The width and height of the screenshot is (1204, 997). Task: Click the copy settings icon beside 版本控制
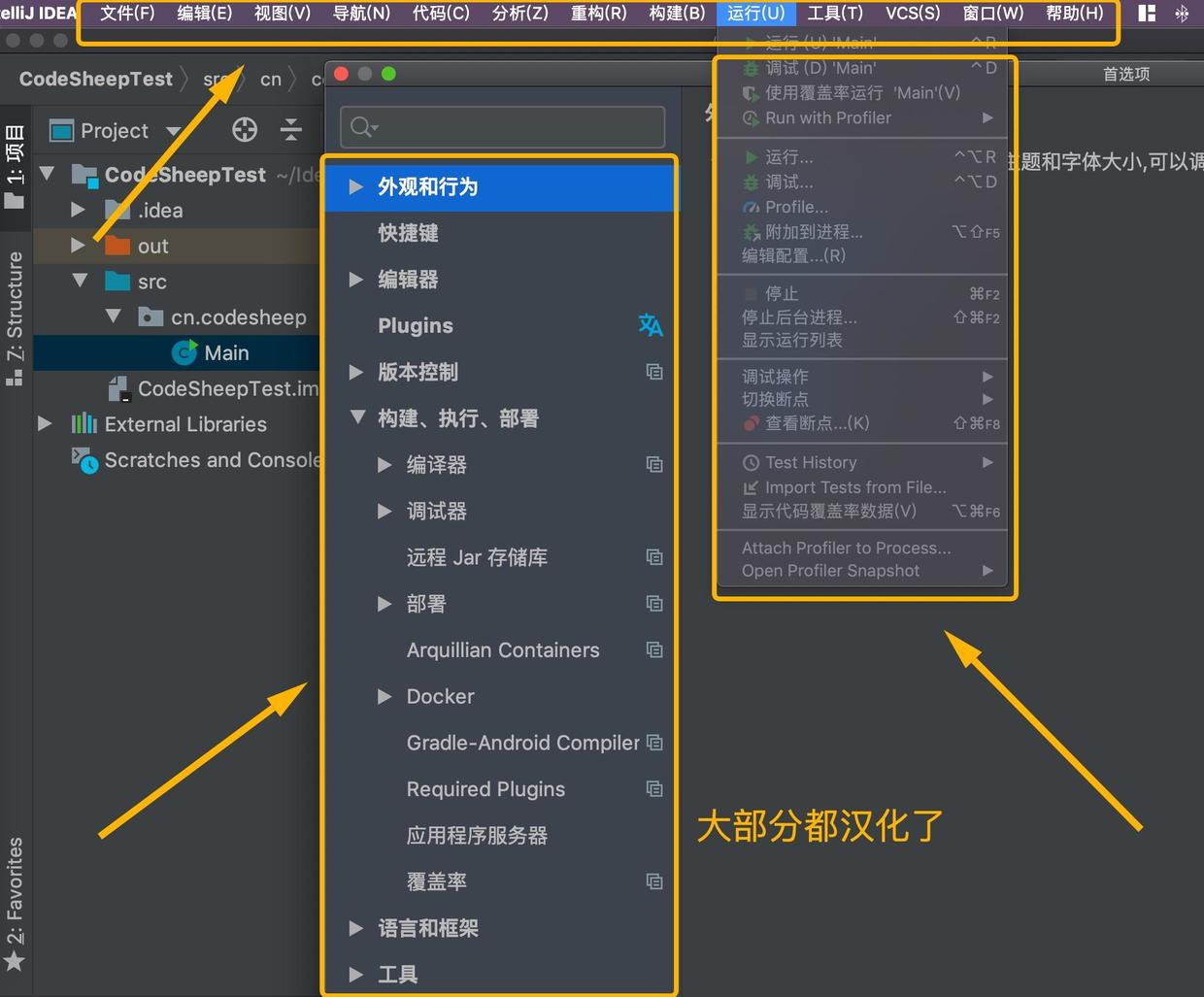(x=654, y=372)
